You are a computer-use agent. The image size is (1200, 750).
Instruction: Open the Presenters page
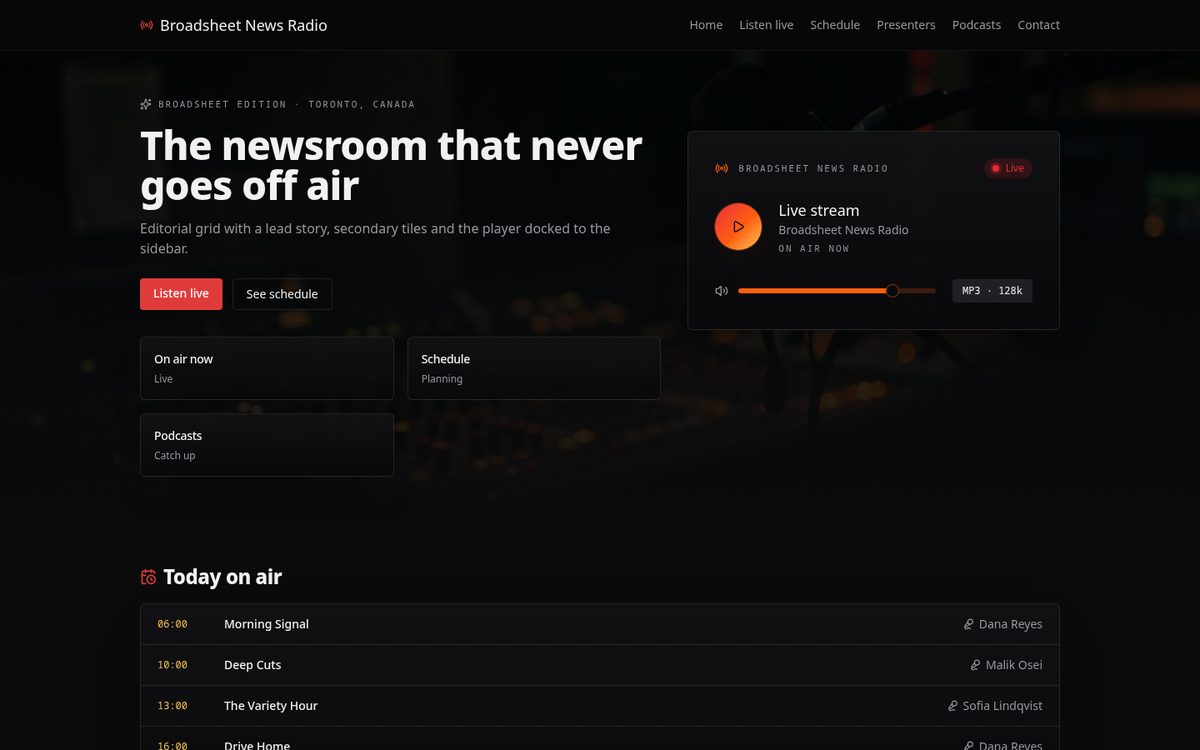[906, 25]
